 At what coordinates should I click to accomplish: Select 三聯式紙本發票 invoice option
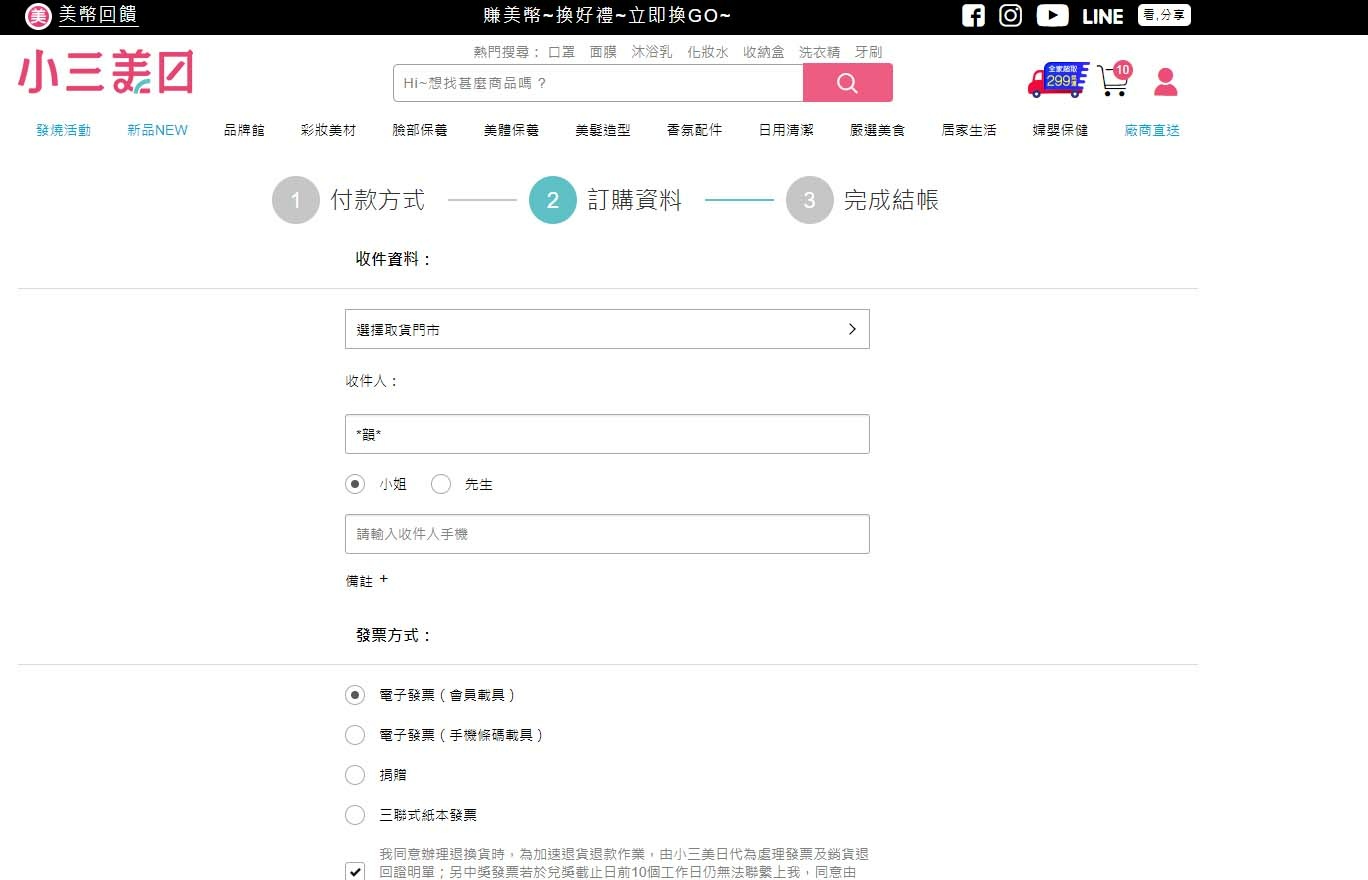(355, 815)
